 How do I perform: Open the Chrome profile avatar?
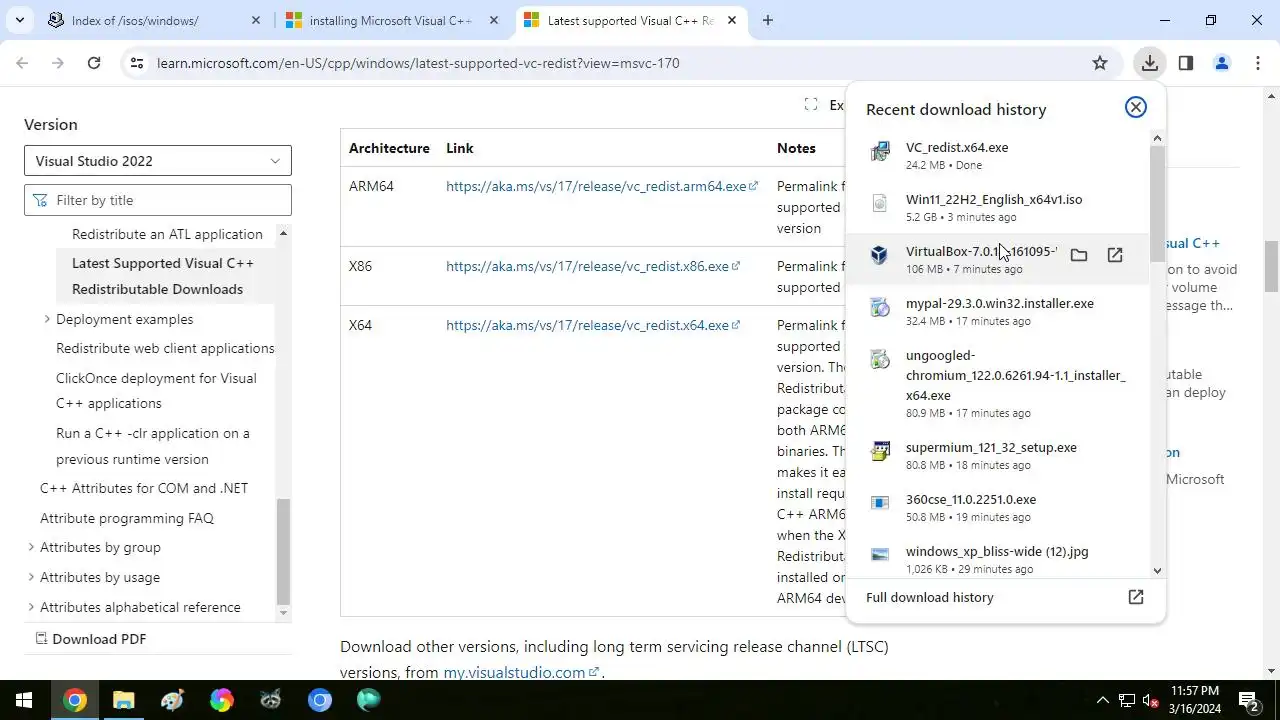click(1222, 63)
